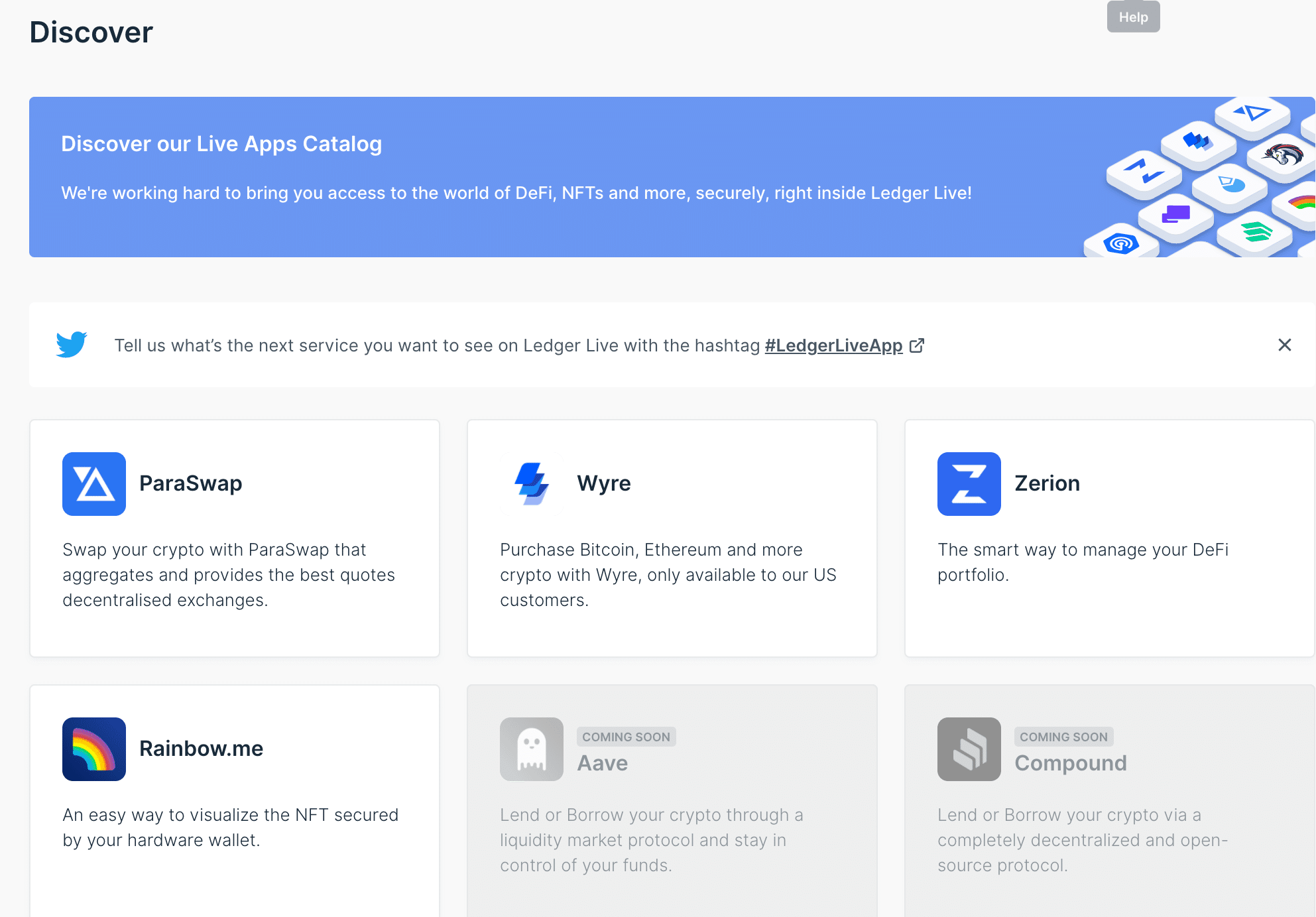The width and height of the screenshot is (1316, 917).
Task: Open the ParaSwap app title
Action: (x=190, y=483)
